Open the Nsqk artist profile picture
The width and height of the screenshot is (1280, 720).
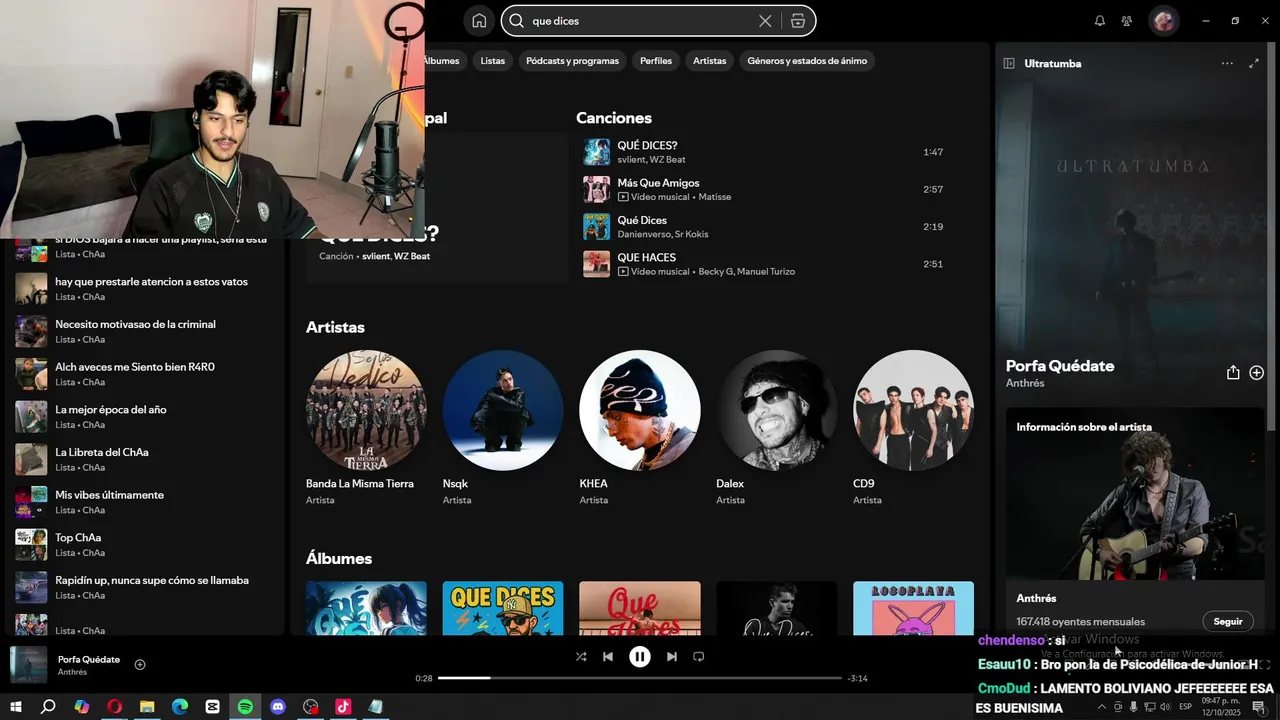click(x=503, y=410)
